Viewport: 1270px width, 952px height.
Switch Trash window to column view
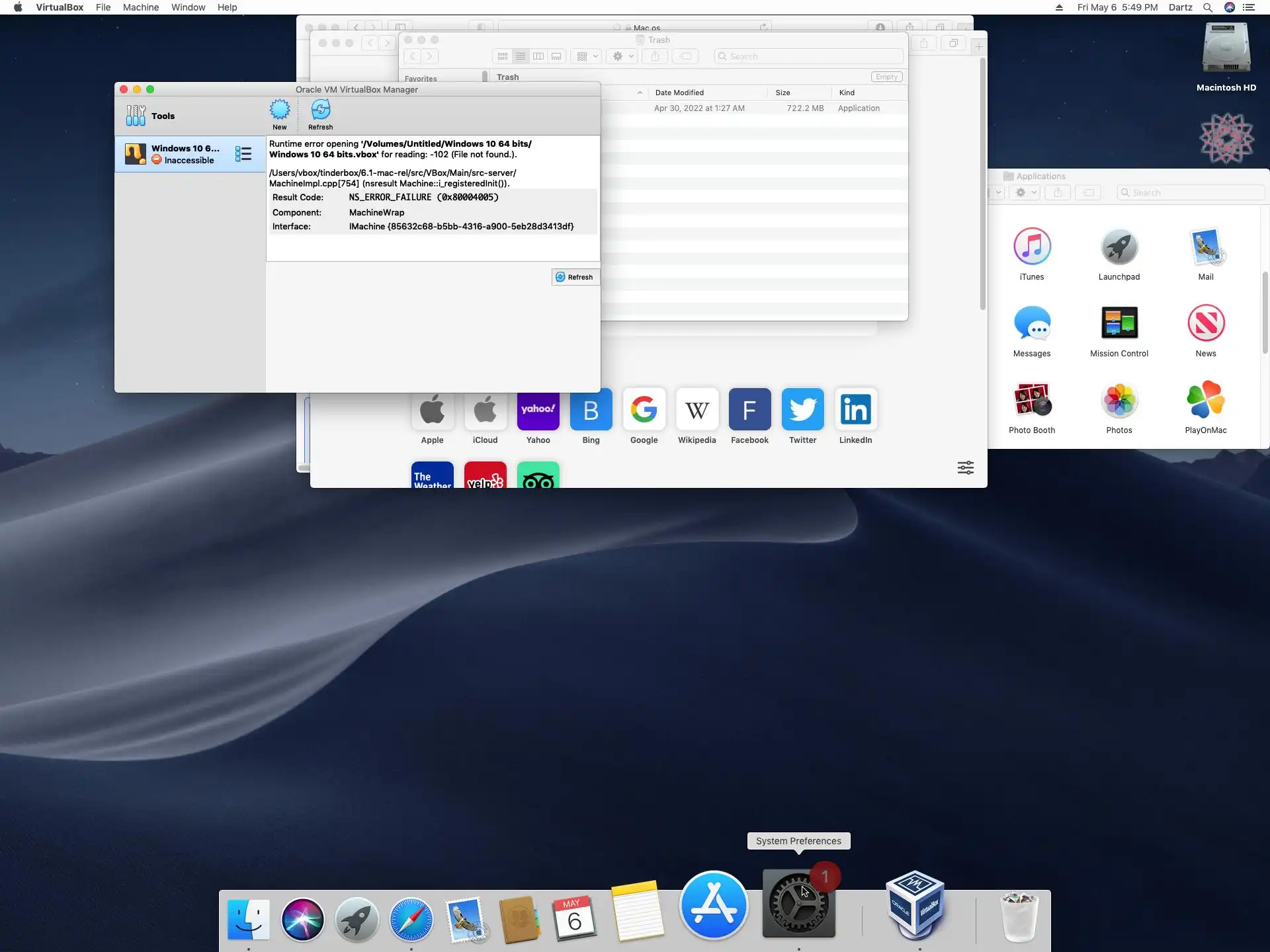coord(538,56)
